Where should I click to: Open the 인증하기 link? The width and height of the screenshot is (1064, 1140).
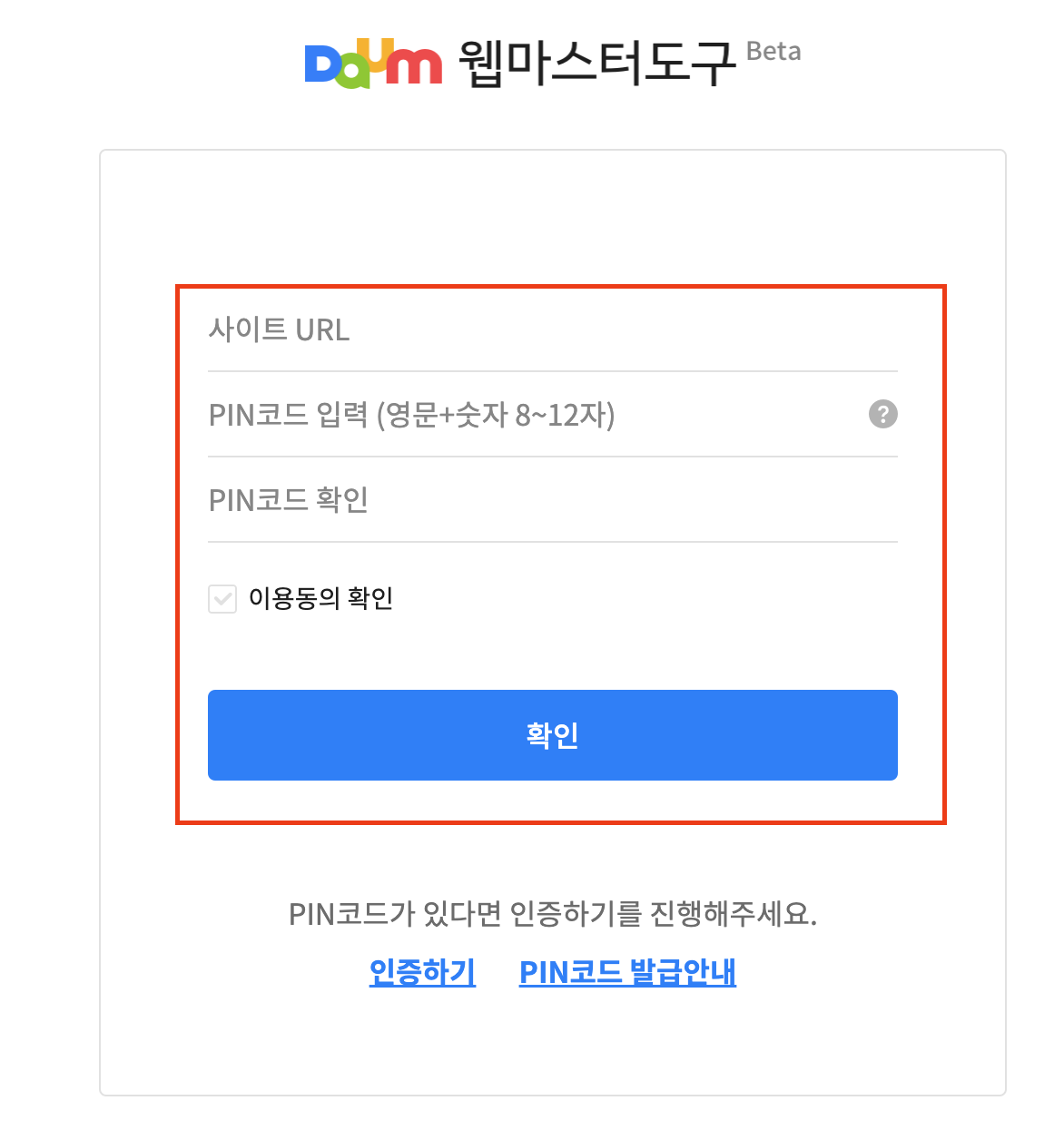[x=422, y=972]
